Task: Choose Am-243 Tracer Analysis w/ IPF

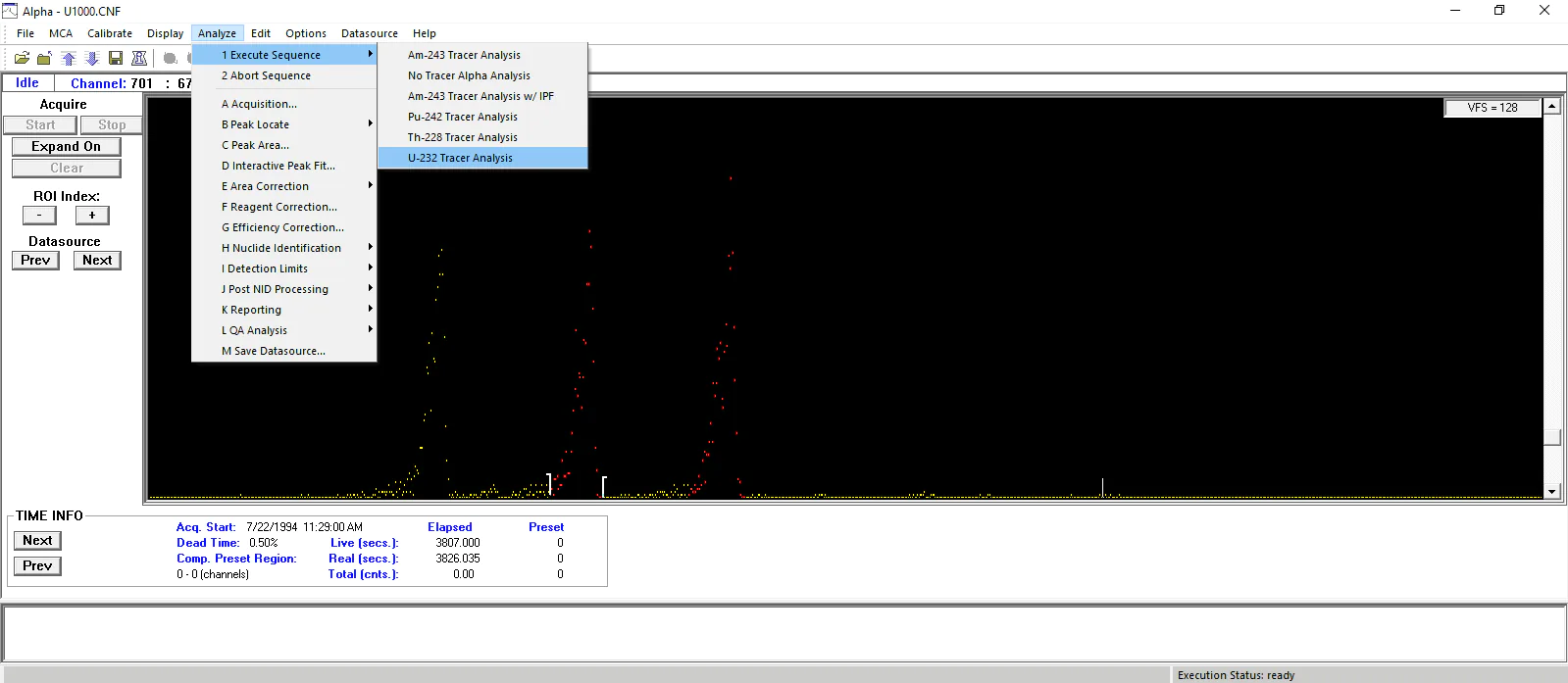Action: tap(482, 96)
